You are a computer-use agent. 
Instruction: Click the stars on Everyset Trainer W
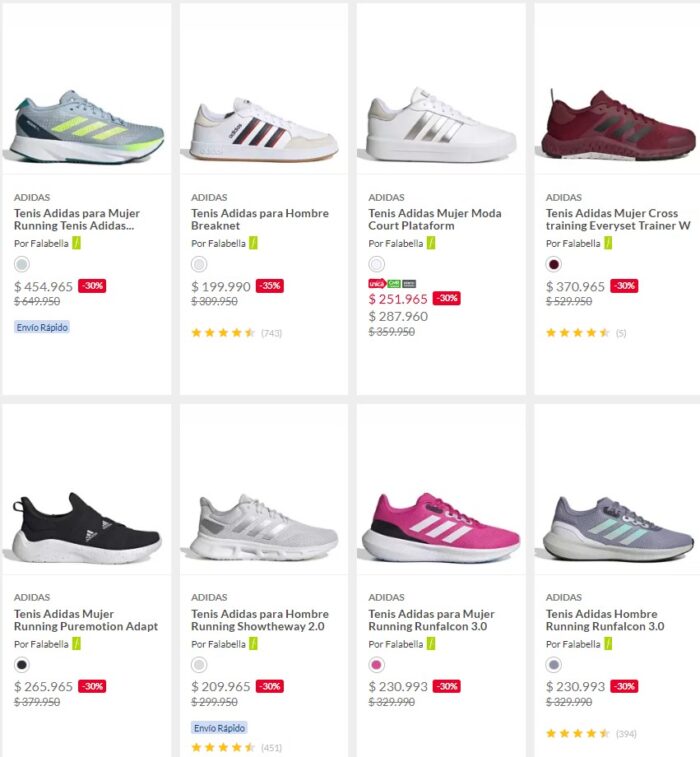[578, 332]
